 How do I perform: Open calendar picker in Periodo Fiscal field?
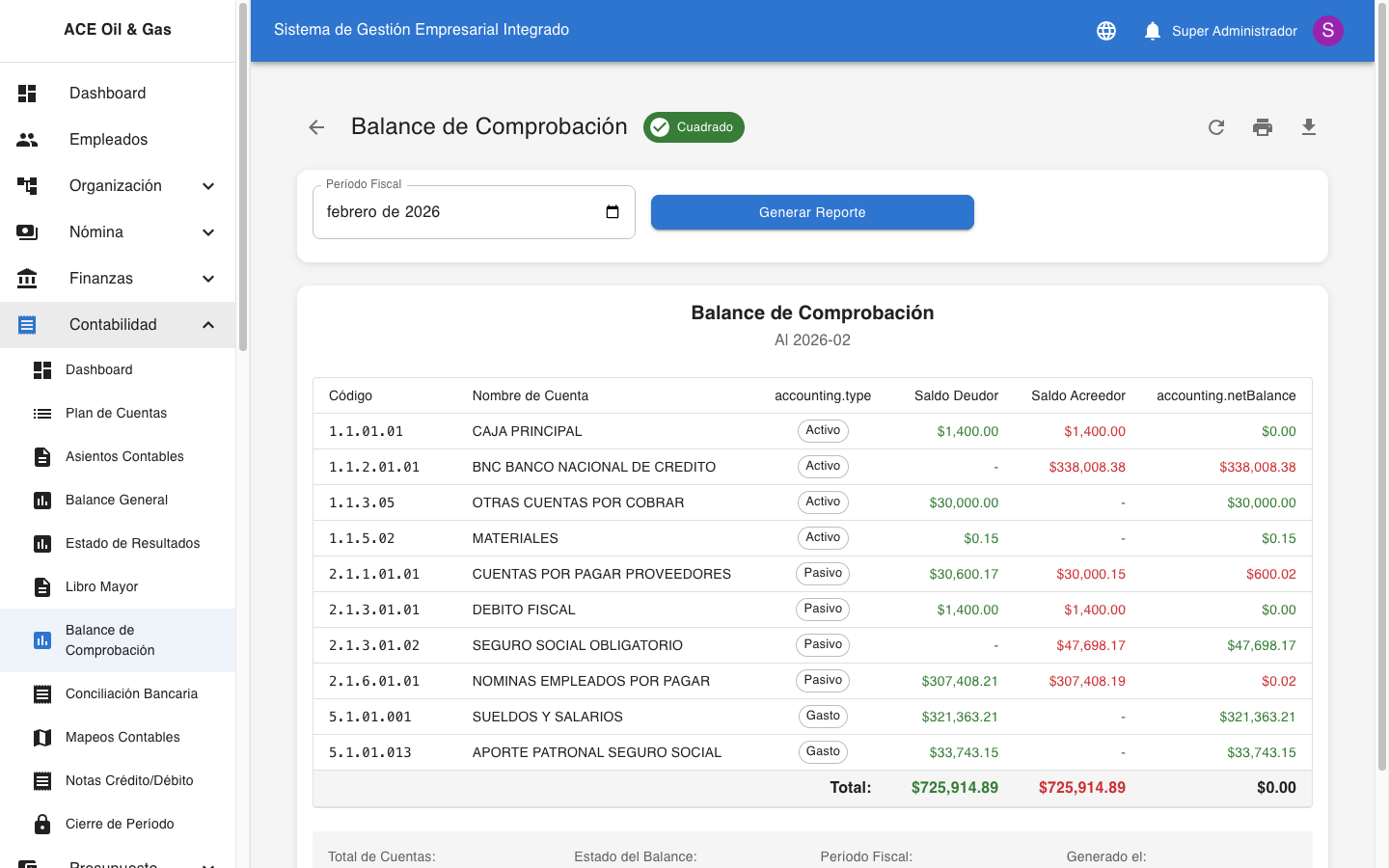click(613, 212)
